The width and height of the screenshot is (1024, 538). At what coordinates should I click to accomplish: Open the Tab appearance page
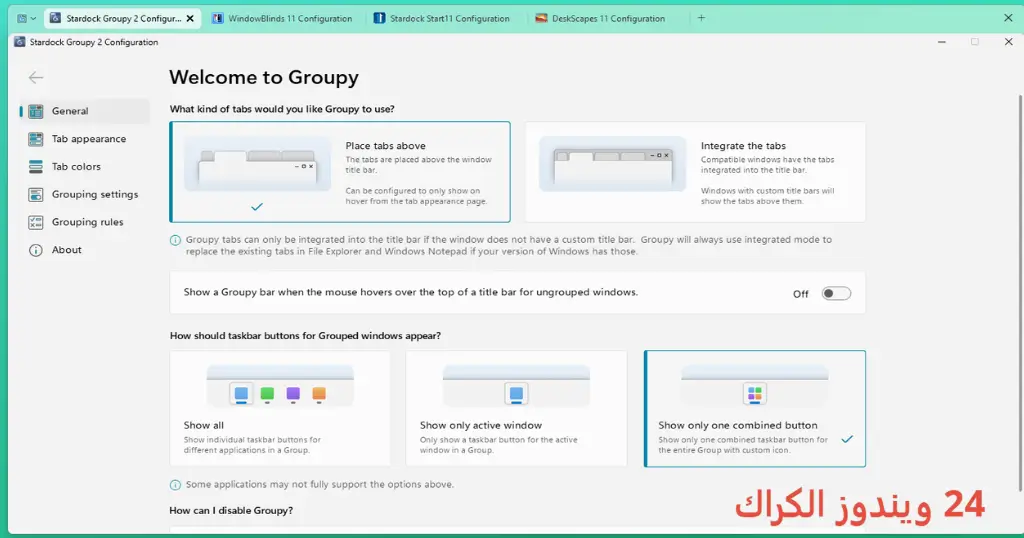click(85, 138)
